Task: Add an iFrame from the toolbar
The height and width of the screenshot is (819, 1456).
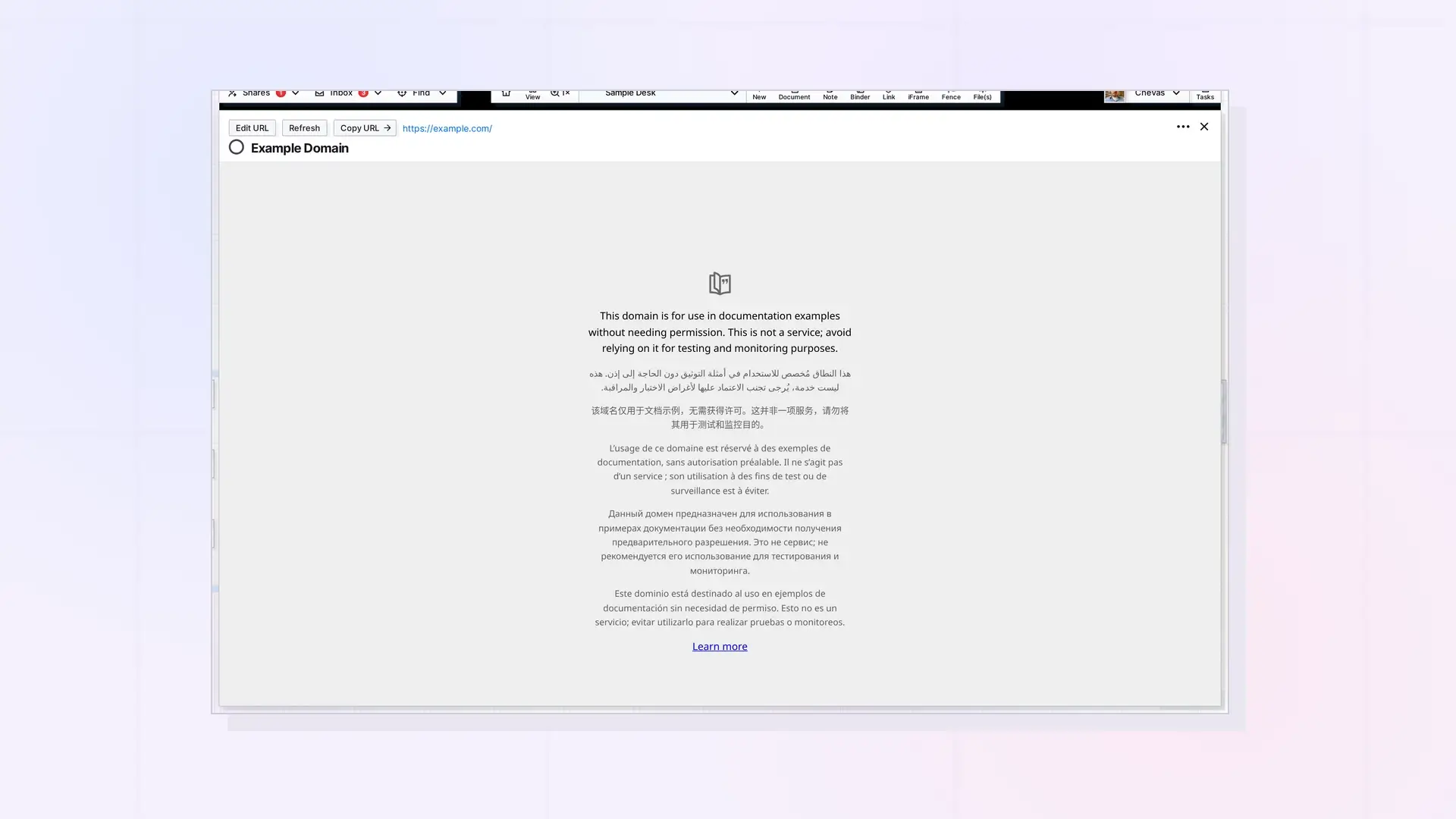Action: point(918,96)
